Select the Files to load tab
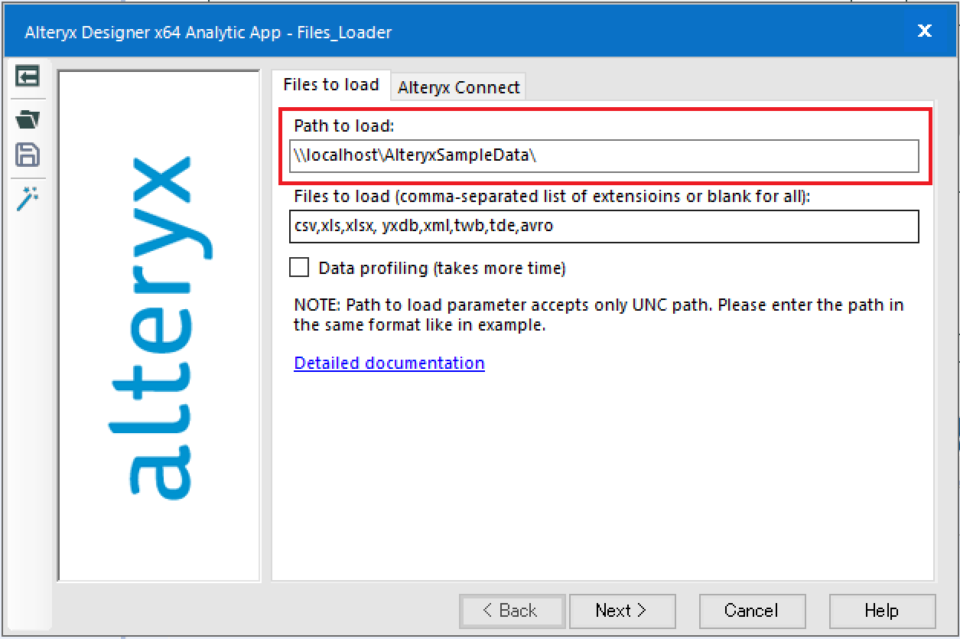The width and height of the screenshot is (960, 639). pos(331,85)
